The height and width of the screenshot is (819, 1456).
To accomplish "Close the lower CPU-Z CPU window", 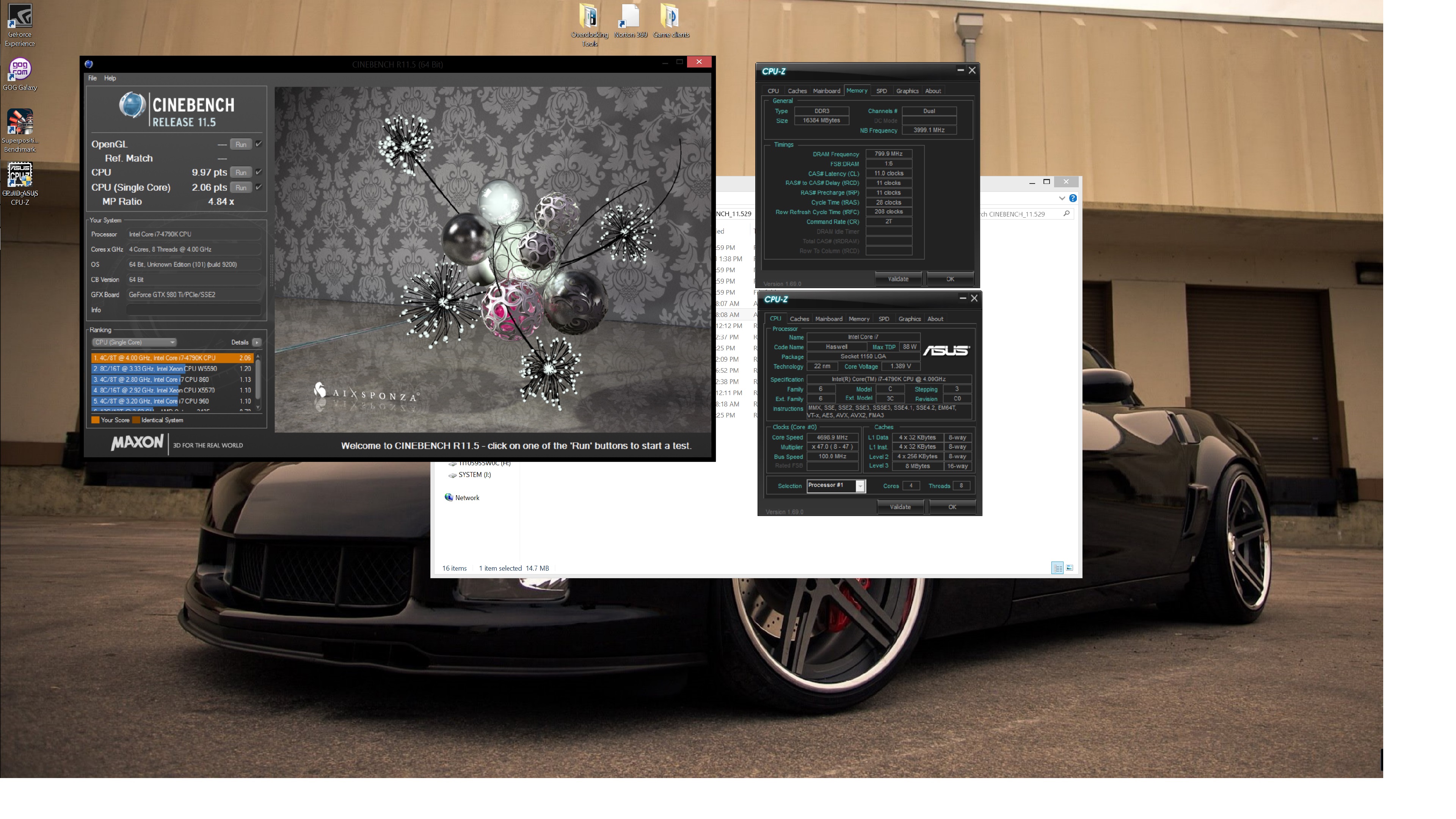I will click(974, 298).
